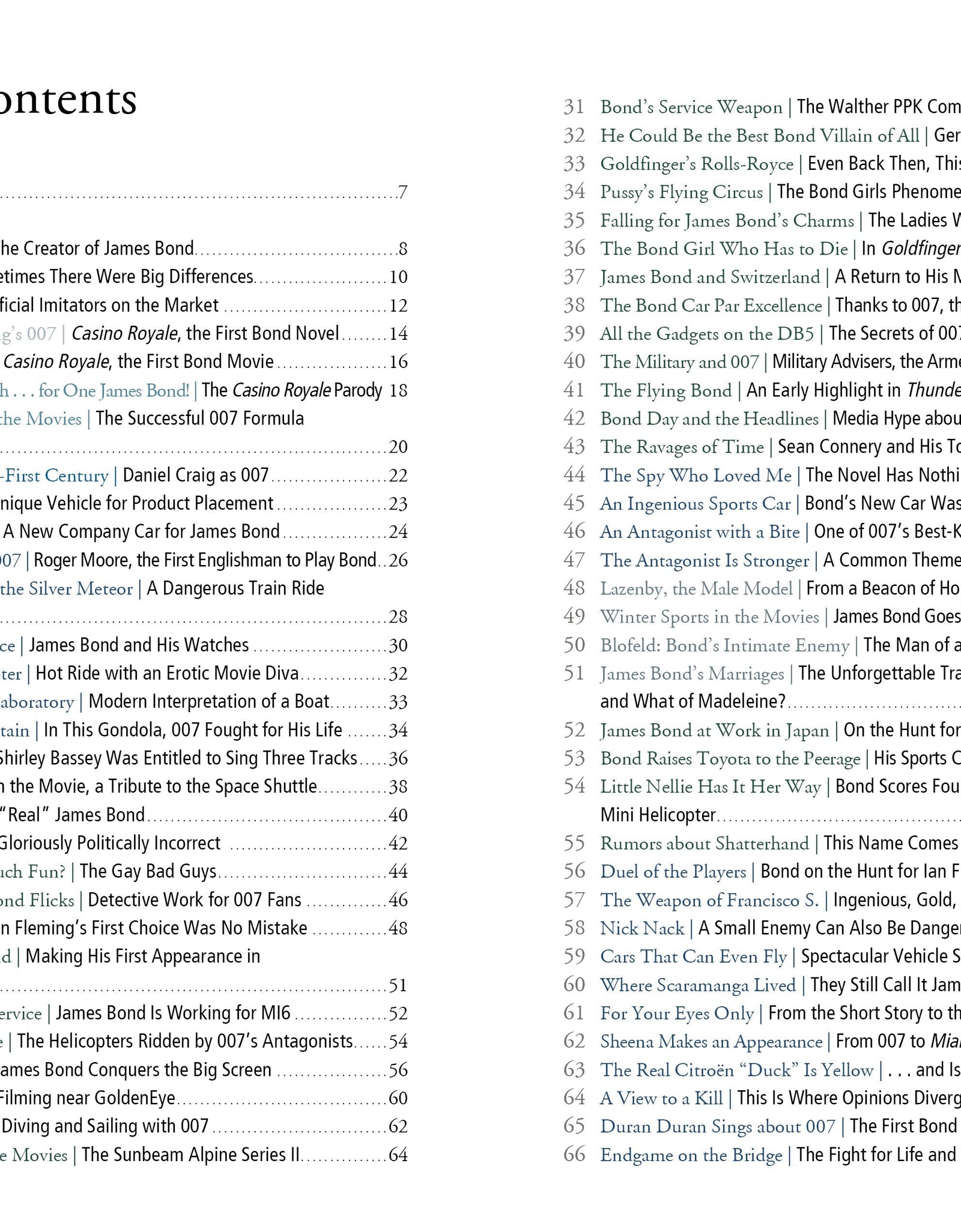This screenshot has height=1232, width=961.
Task: Click 'James Bond and Switzerland' entry
Action: 709,277
